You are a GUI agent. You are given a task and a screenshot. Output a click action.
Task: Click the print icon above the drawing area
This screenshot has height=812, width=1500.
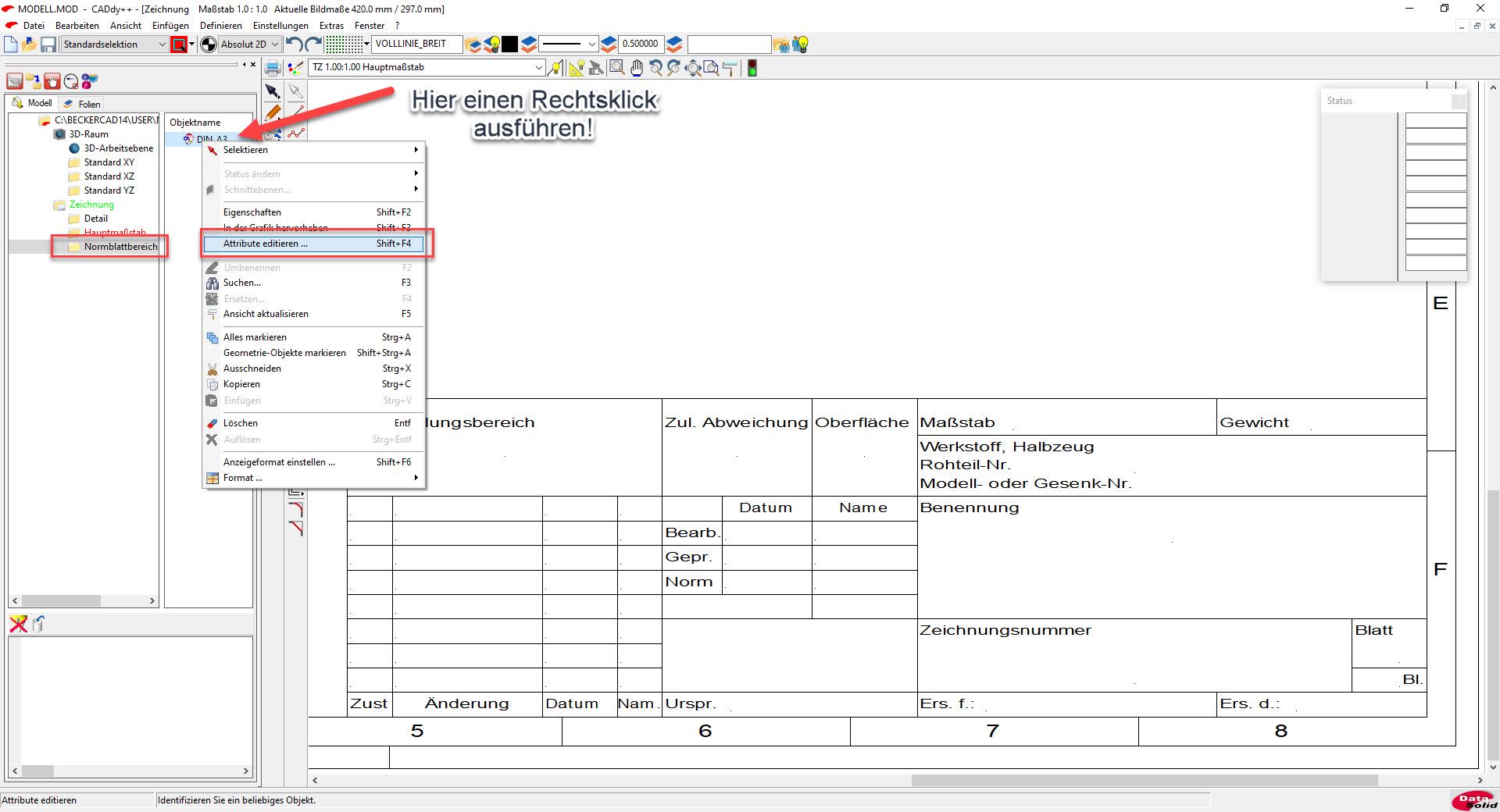point(273,68)
